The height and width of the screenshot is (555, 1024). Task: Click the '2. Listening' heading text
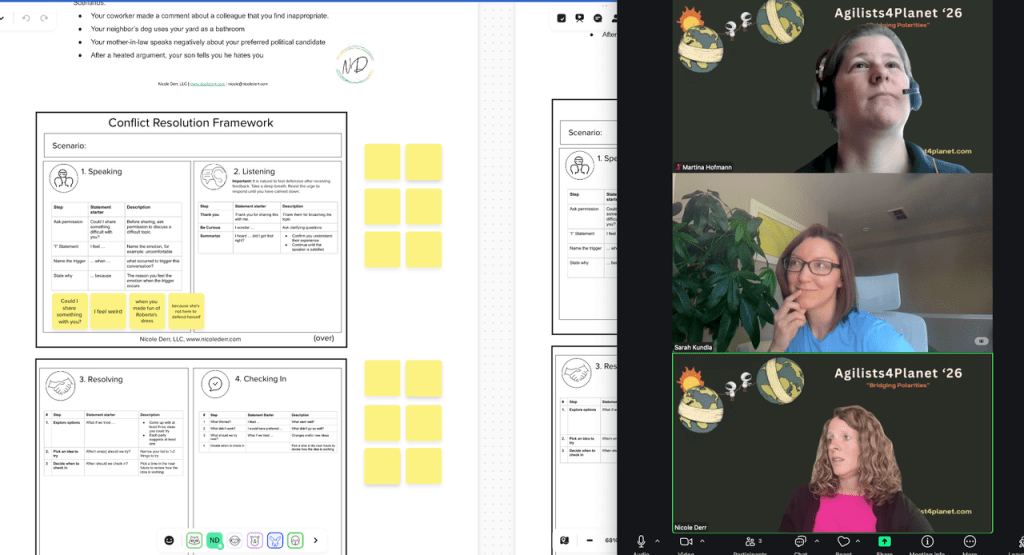pos(255,172)
